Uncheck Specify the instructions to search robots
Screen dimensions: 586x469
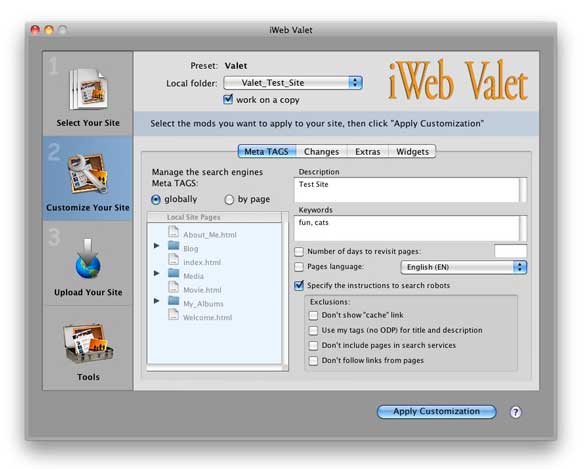[299, 286]
